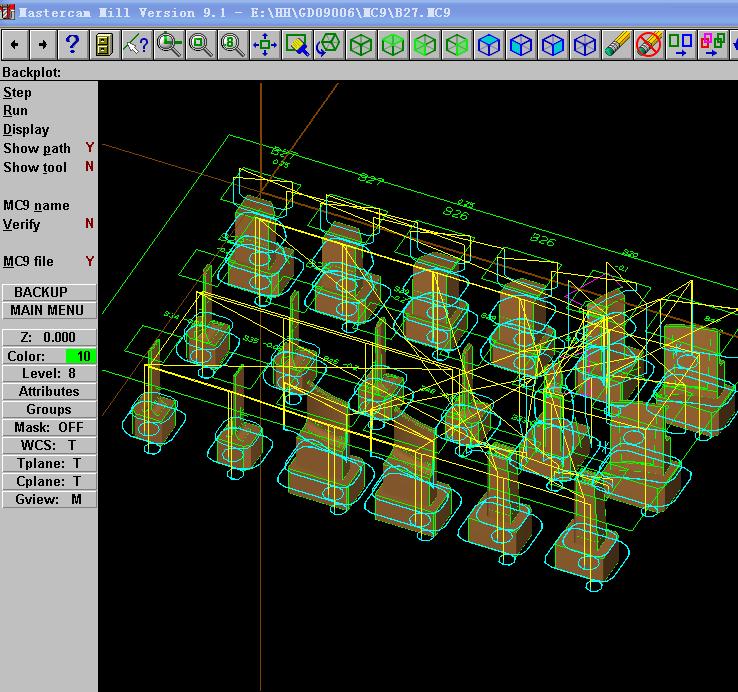Fit geometry to screen with four-arrow icon
The width and height of the screenshot is (738, 692).
pos(265,44)
